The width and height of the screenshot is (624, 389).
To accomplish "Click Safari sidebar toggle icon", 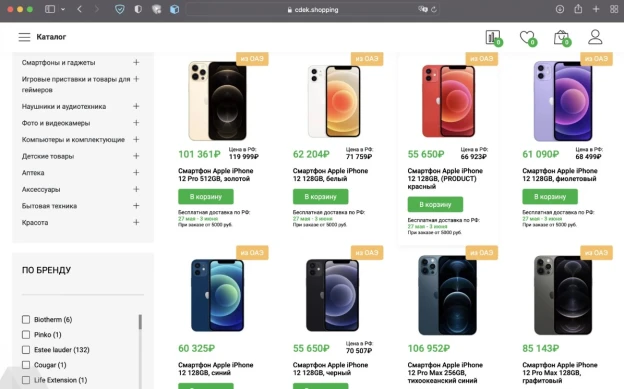I will click(x=50, y=9).
